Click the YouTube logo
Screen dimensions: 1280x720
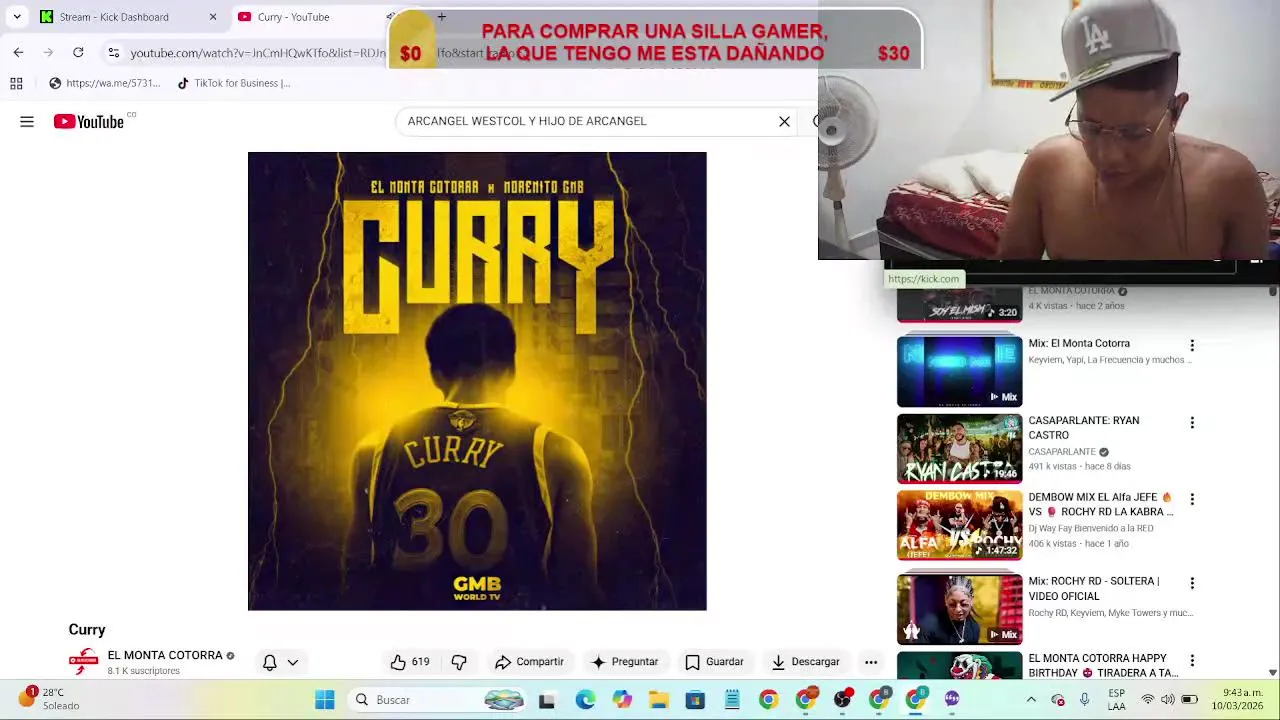[89, 121]
